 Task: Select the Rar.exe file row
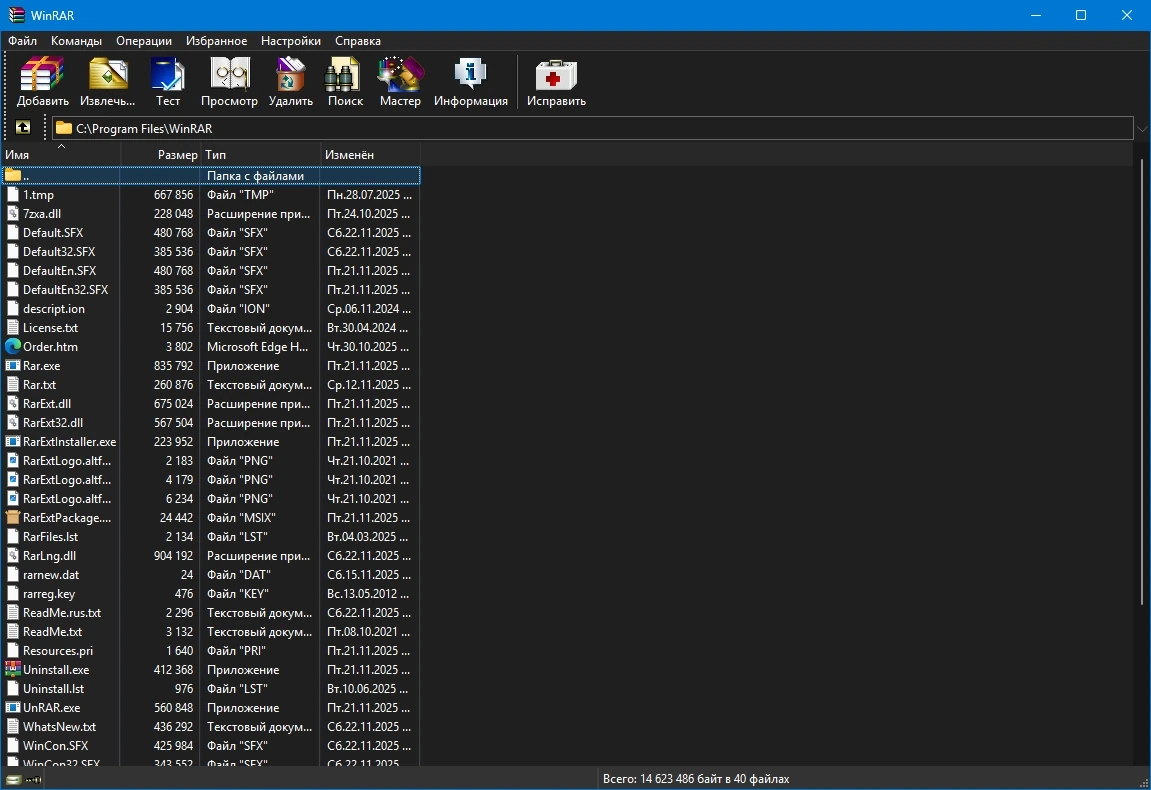[211, 366]
